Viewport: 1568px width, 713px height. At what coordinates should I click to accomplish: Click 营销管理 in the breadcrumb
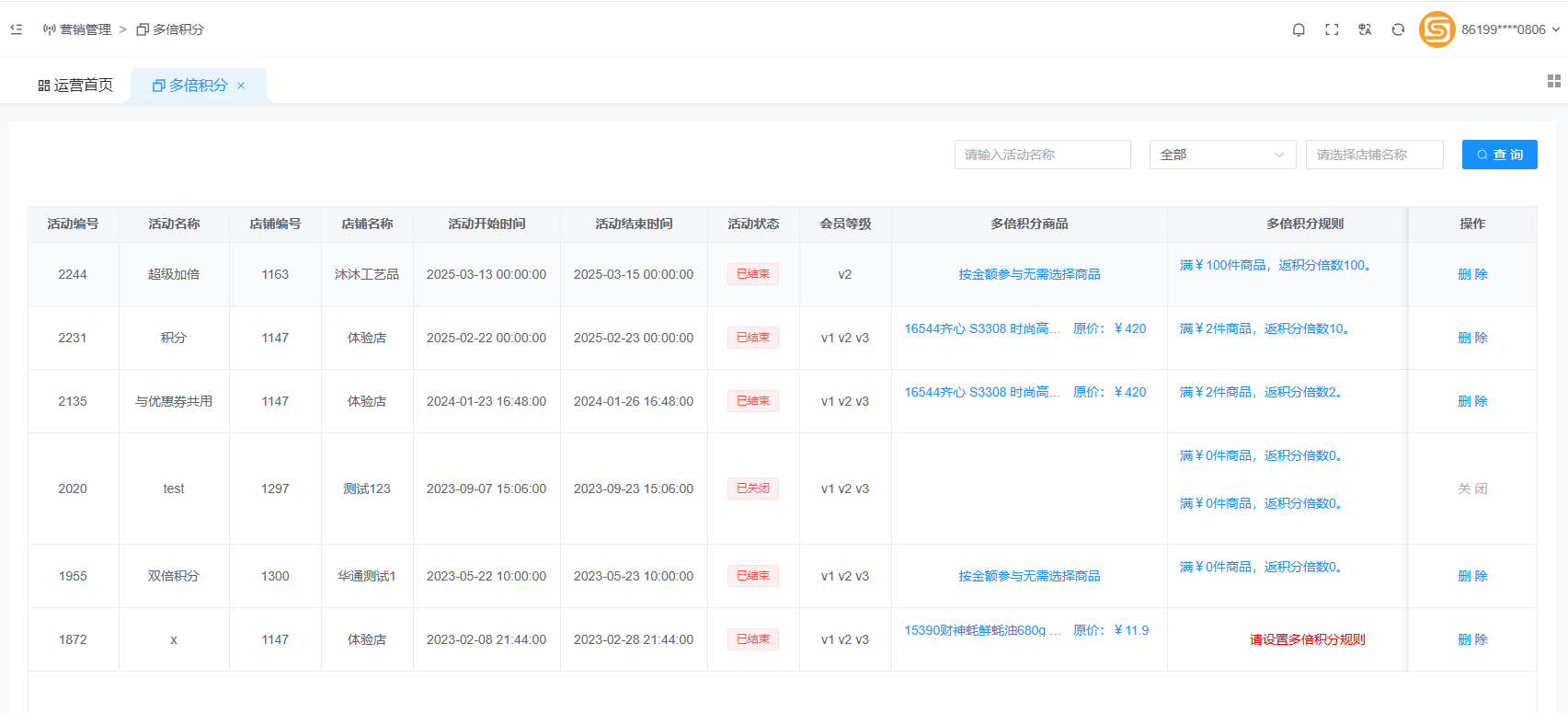point(85,29)
